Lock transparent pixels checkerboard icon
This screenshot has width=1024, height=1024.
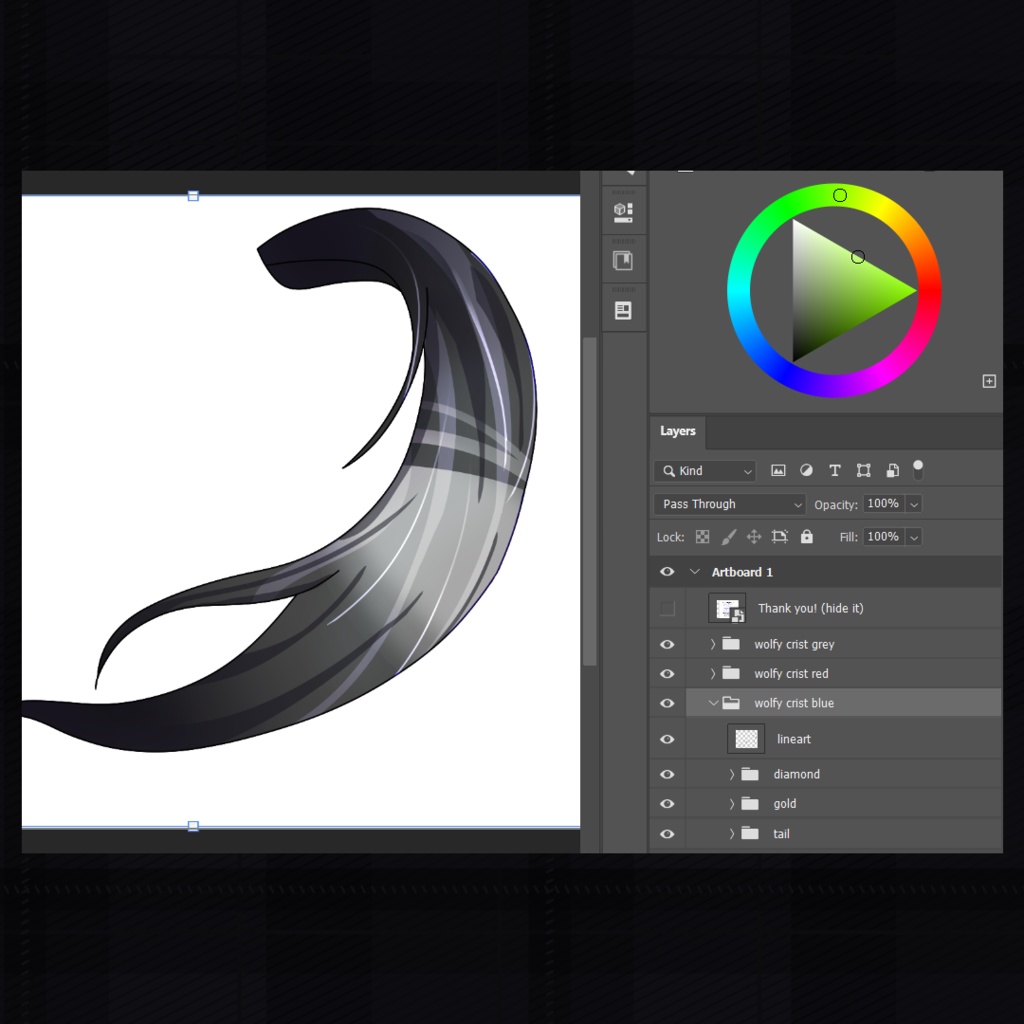point(702,537)
